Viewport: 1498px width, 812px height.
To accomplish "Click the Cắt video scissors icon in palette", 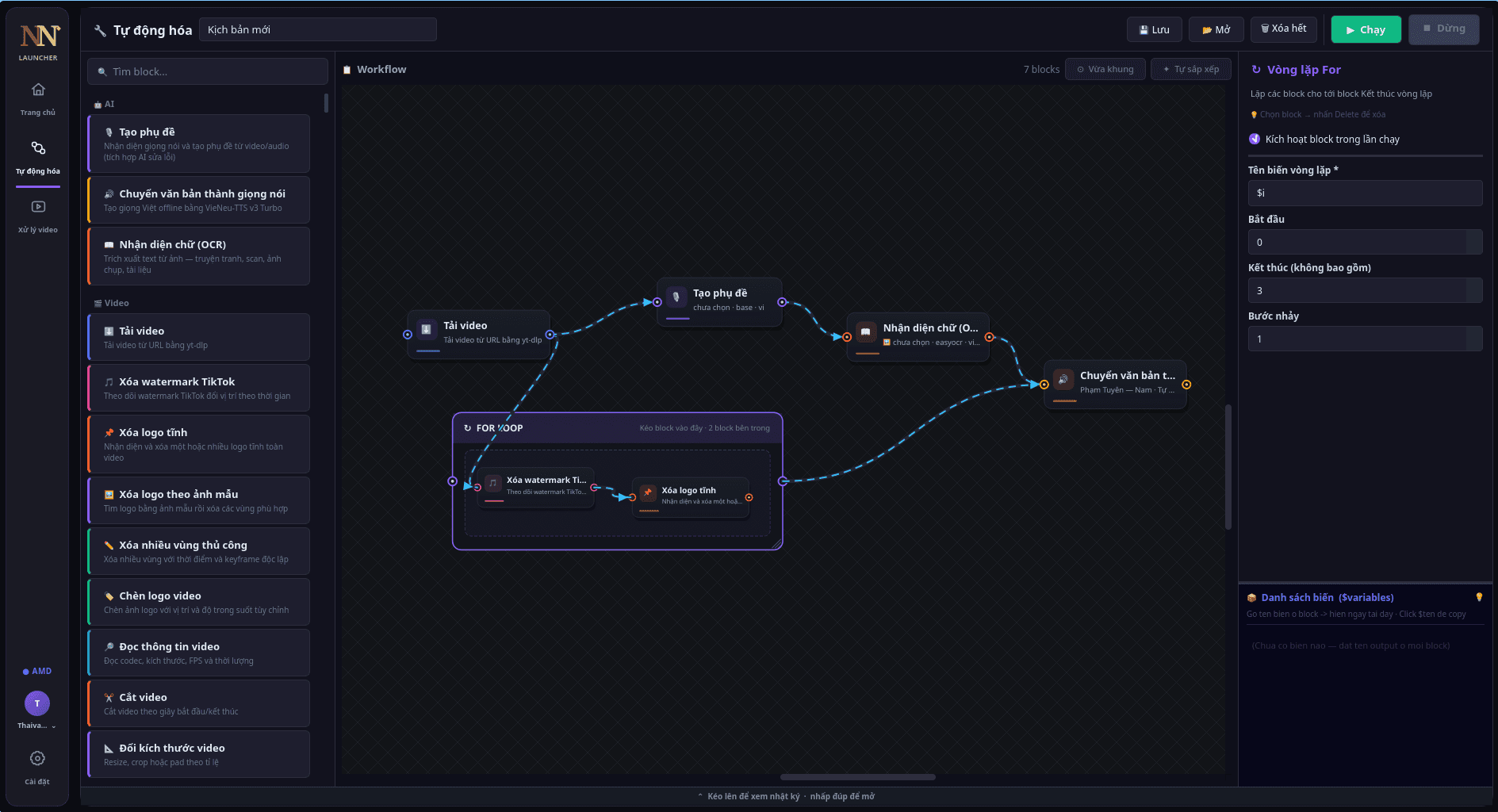I will 109,698.
